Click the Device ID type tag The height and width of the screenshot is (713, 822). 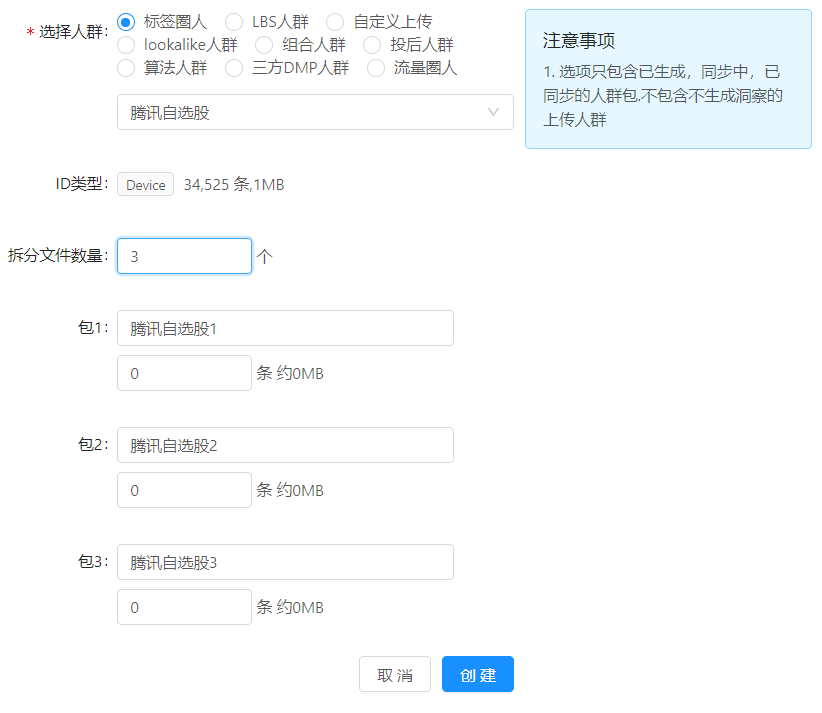click(x=145, y=185)
